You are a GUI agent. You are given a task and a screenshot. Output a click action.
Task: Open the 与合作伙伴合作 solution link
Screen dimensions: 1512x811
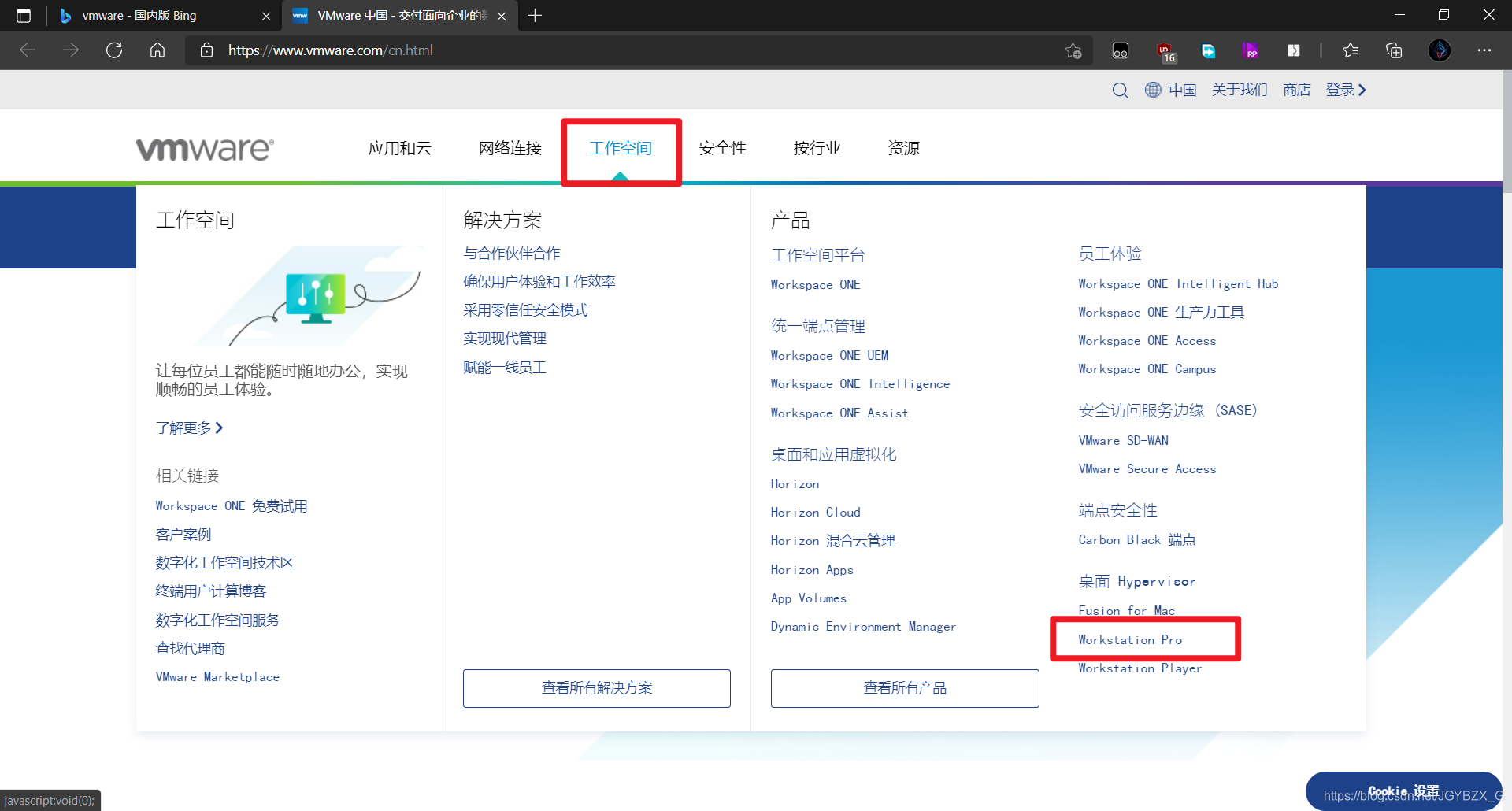[512, 253]
